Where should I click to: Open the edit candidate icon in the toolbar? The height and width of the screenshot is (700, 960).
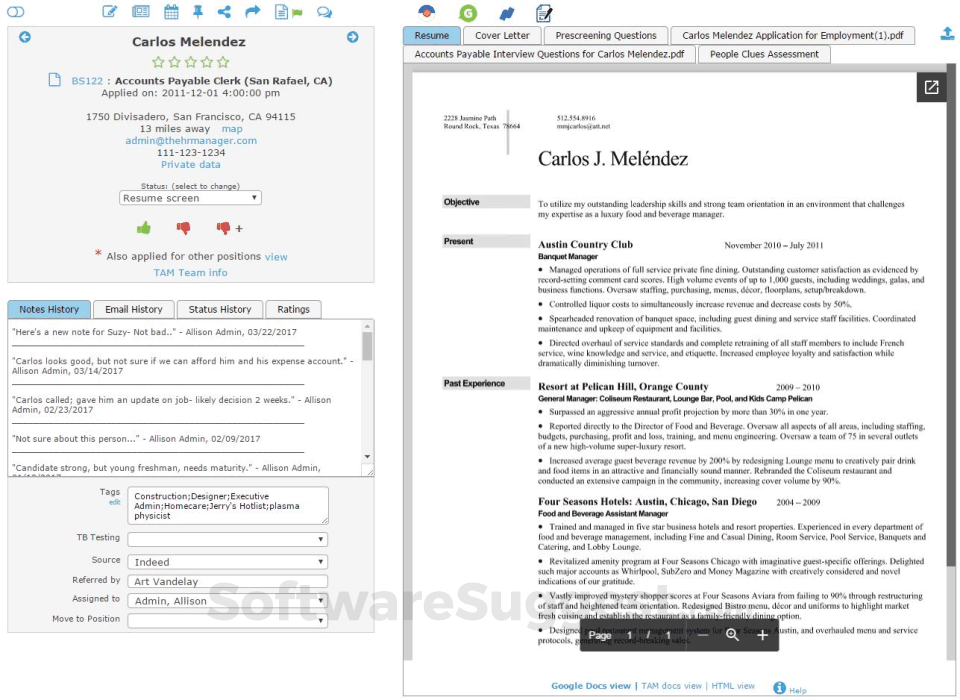point(112,11)
